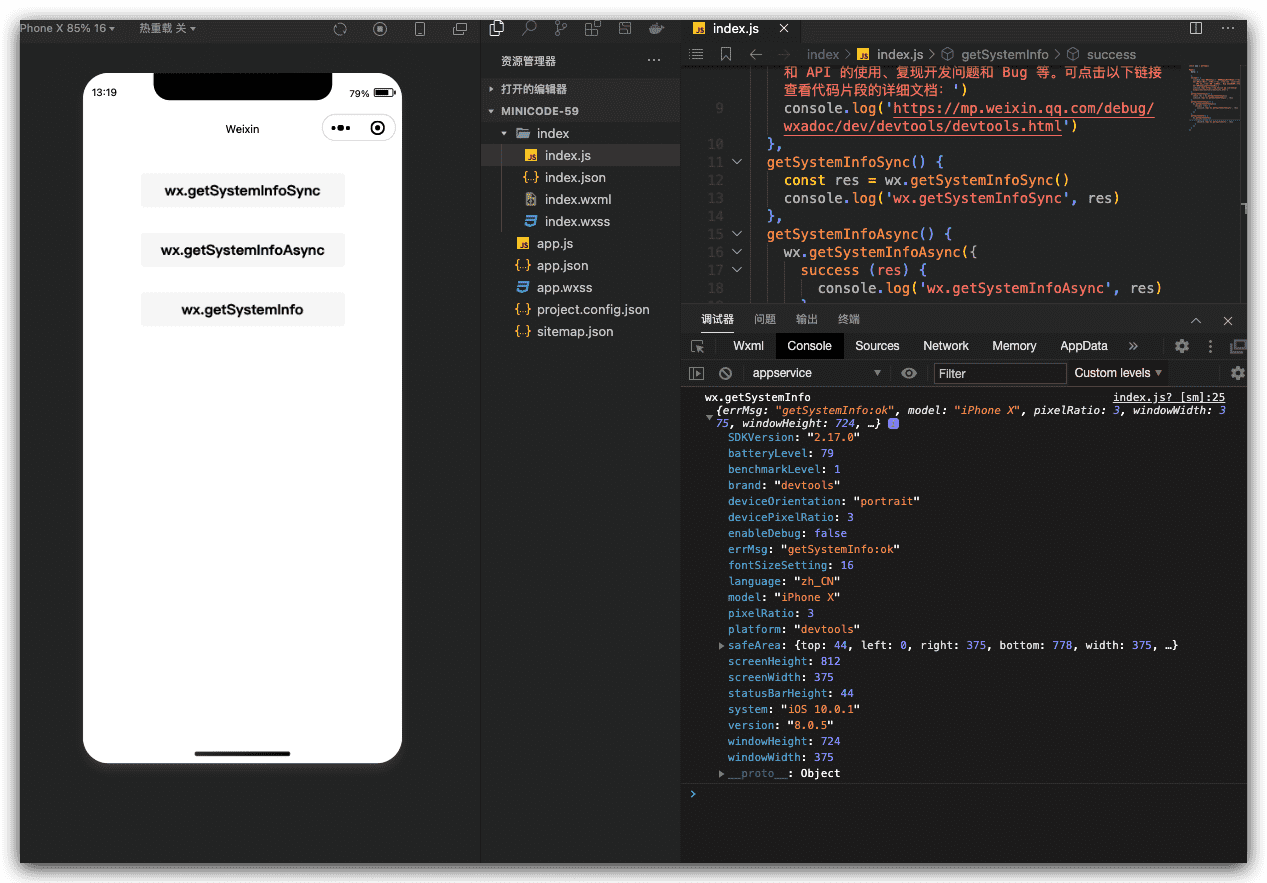The height and width of the screenshot is (883, 1267).
Task: Expand the safeArea object in console
Action: pos(722,646)
